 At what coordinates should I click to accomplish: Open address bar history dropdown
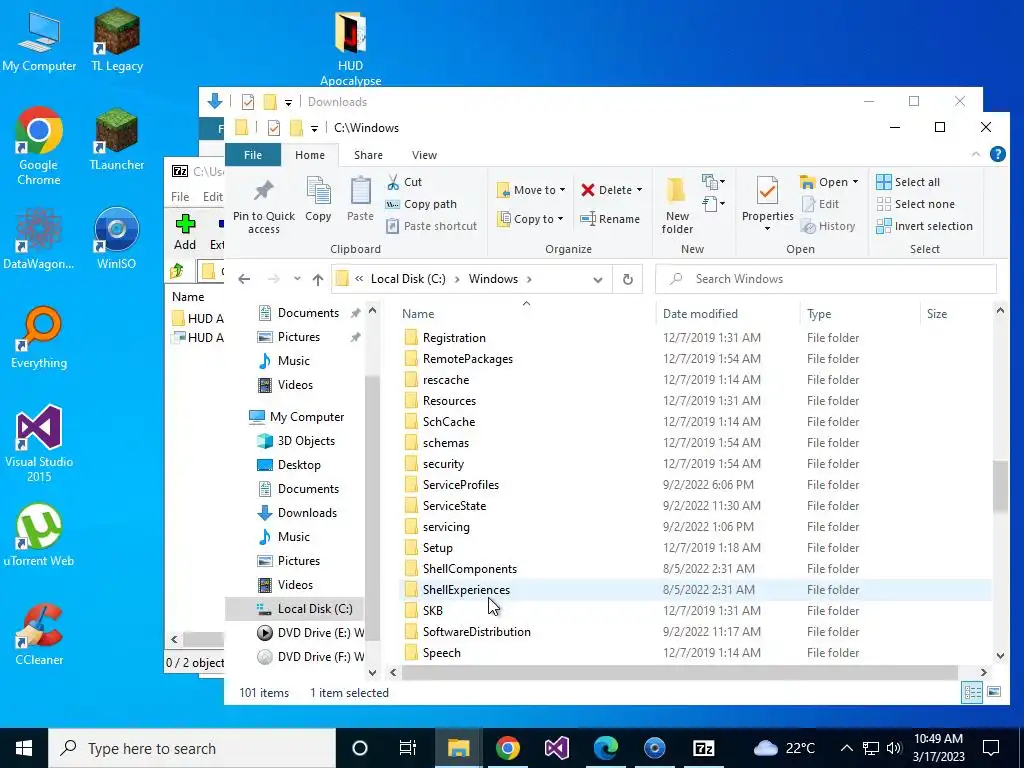[x=598, y=280]
